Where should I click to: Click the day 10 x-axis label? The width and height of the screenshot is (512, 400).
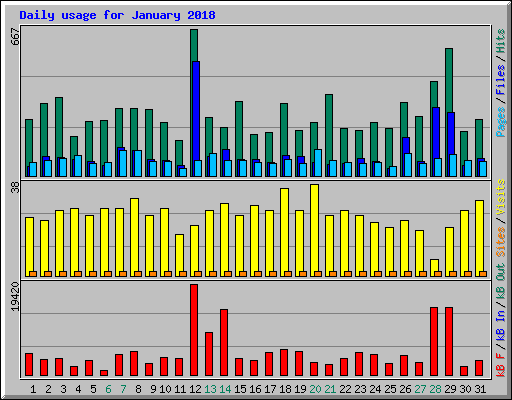point(165,389)
